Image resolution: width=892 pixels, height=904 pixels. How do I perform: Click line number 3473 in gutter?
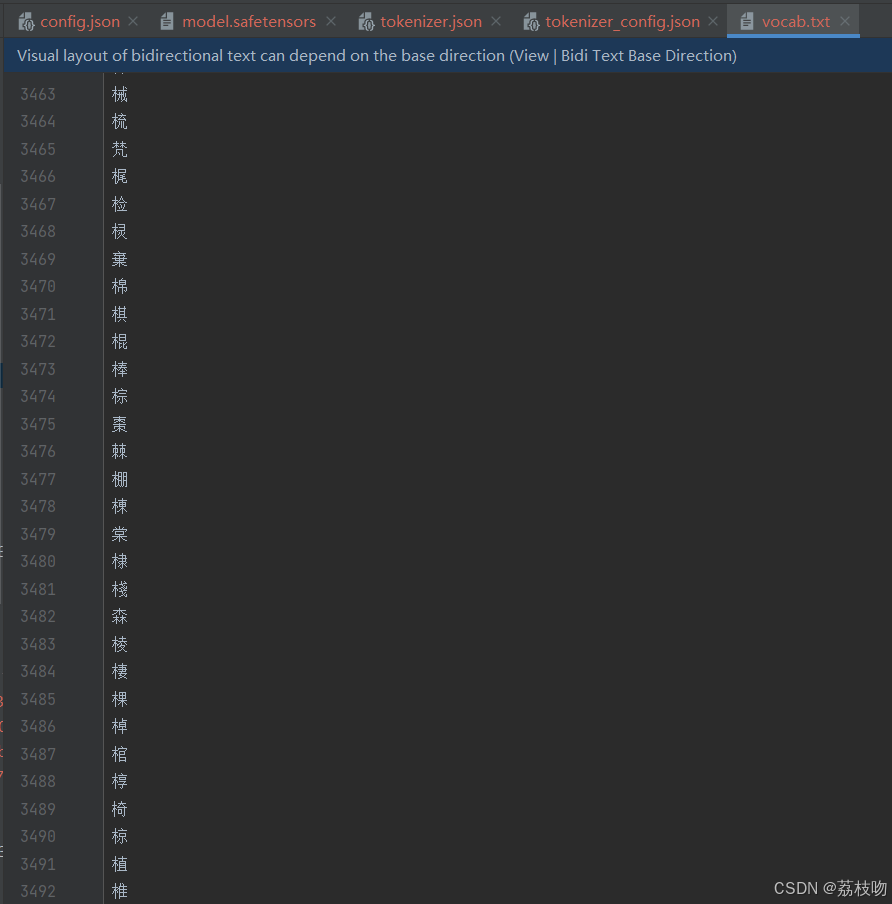pyautogui.click(x=38, y=369)
